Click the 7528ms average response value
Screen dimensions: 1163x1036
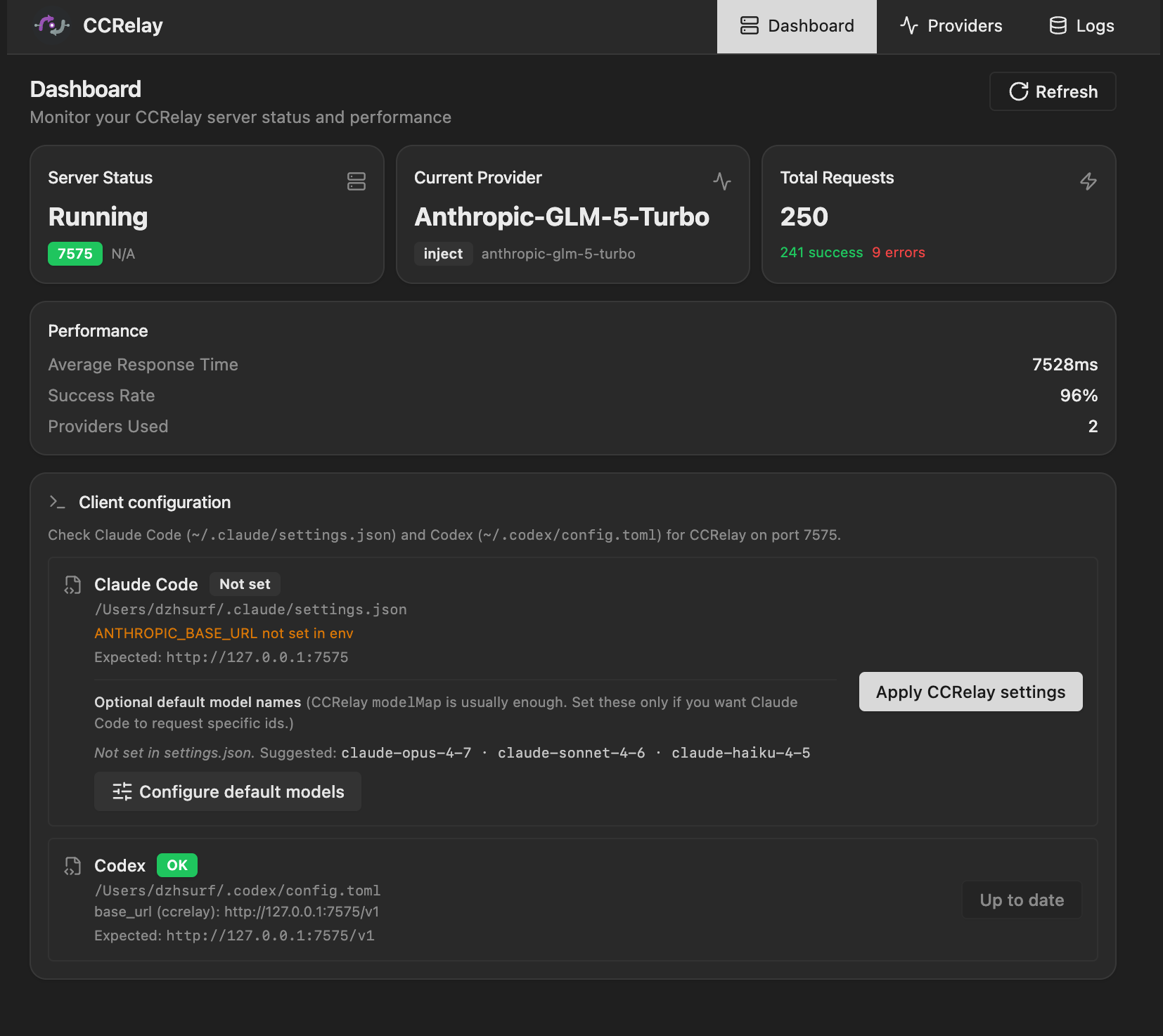[x=1065, y=365]
